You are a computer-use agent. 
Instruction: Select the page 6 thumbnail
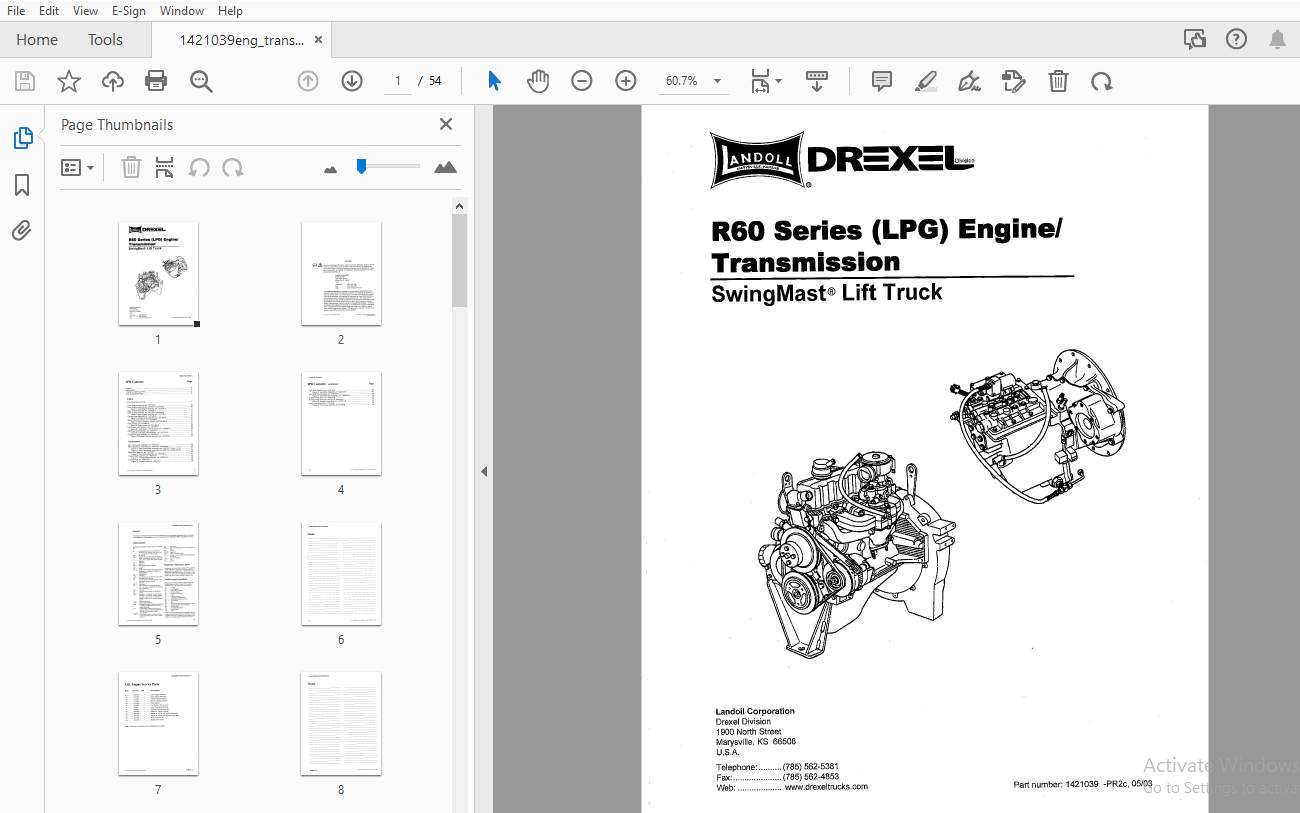pos(341,573)
